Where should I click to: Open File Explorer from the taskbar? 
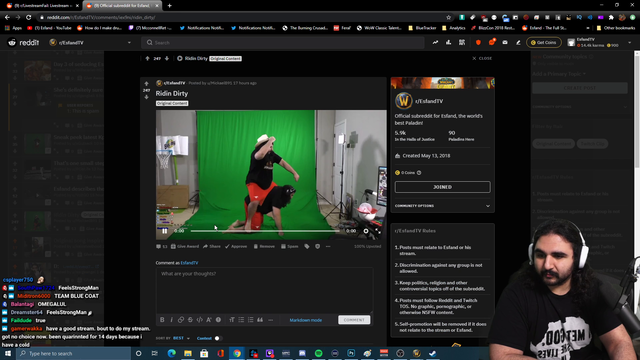(x=188, y=353)
